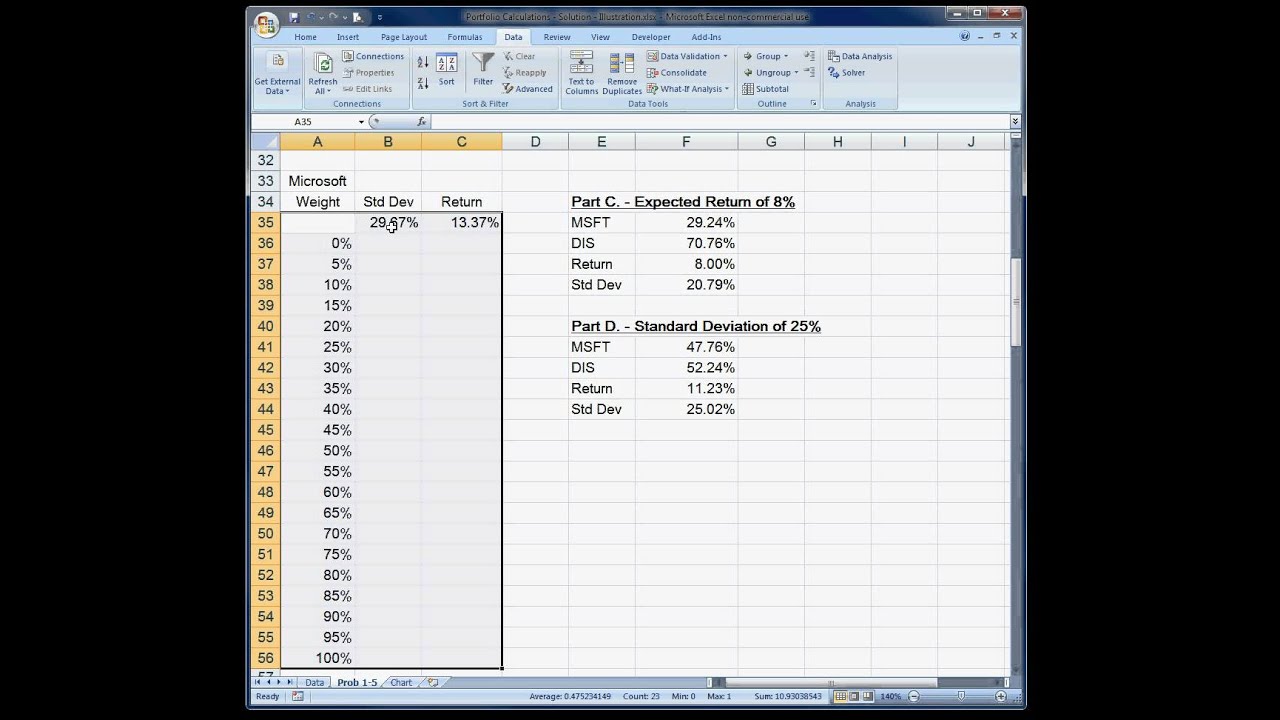Screen dimensions: 1280x720
Task: Click the Part D Standard Deviation heading
Action: [x=696, y=326]
